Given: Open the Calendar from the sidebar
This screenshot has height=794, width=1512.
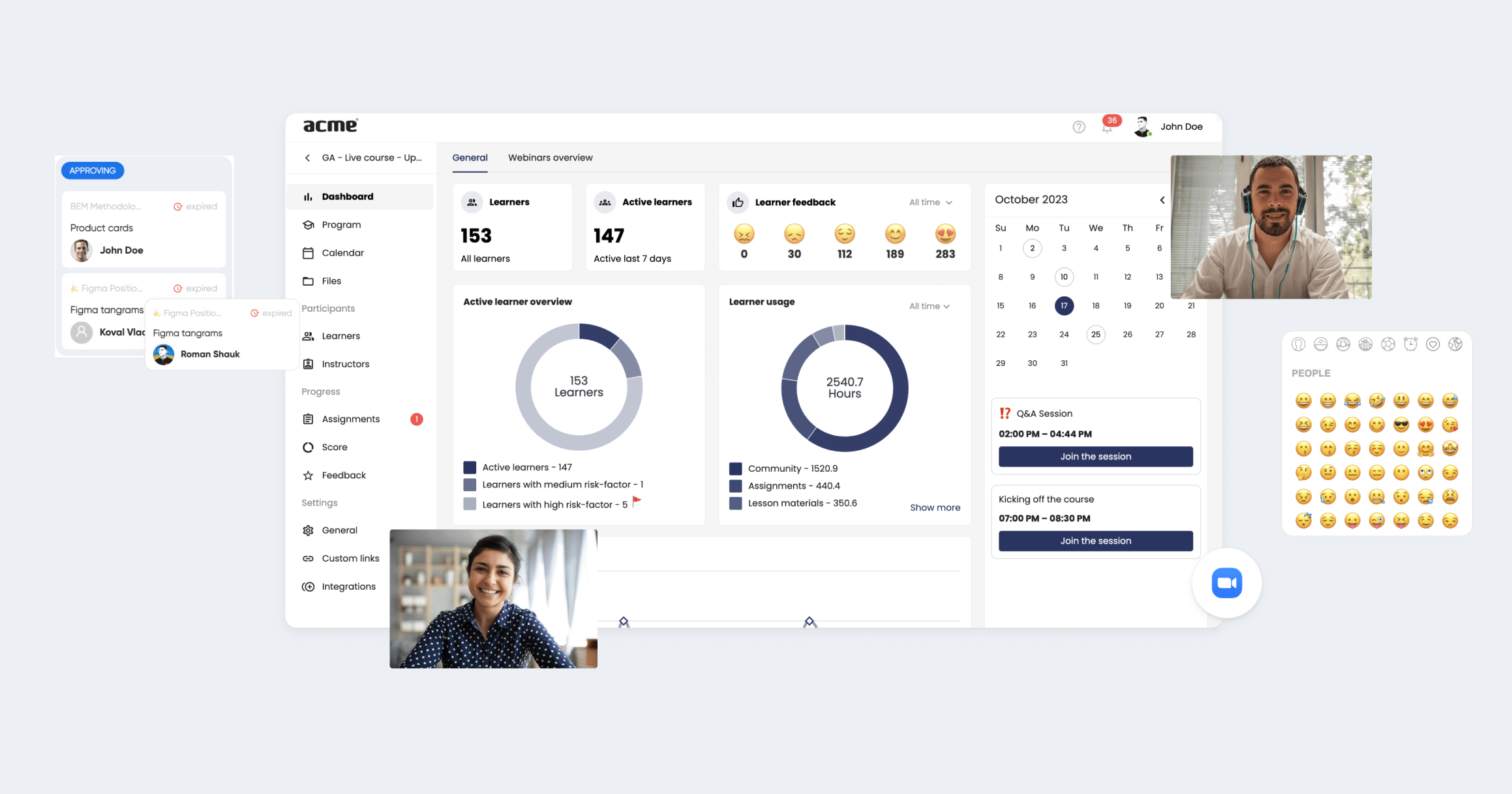Looking at the screenshot, I should pyautogui.click(x=309, y=252).
